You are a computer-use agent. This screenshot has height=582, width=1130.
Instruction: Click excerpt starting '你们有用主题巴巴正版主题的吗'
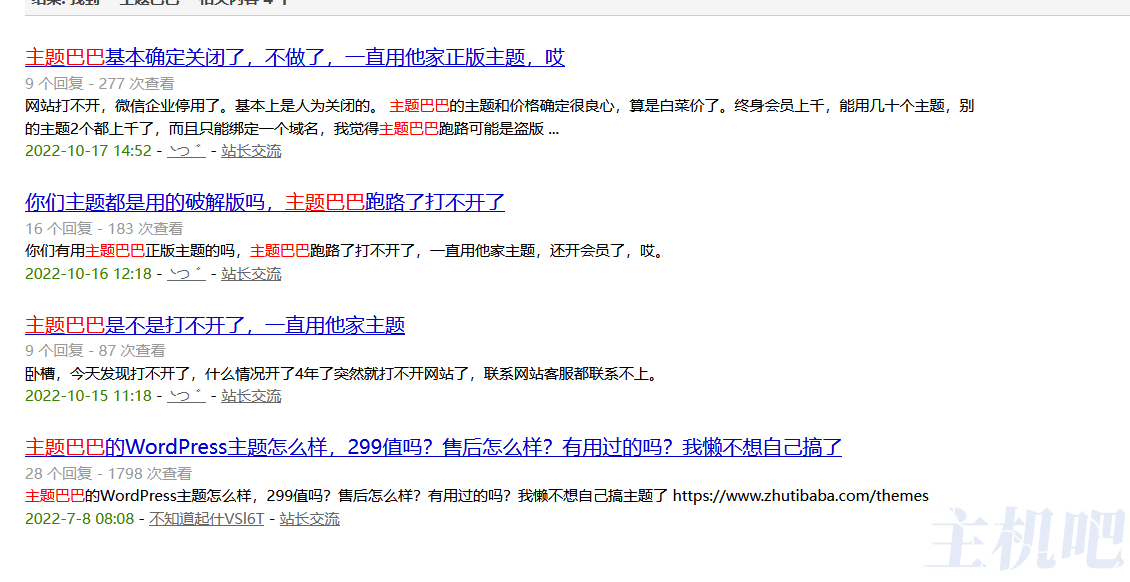point(346,251)
